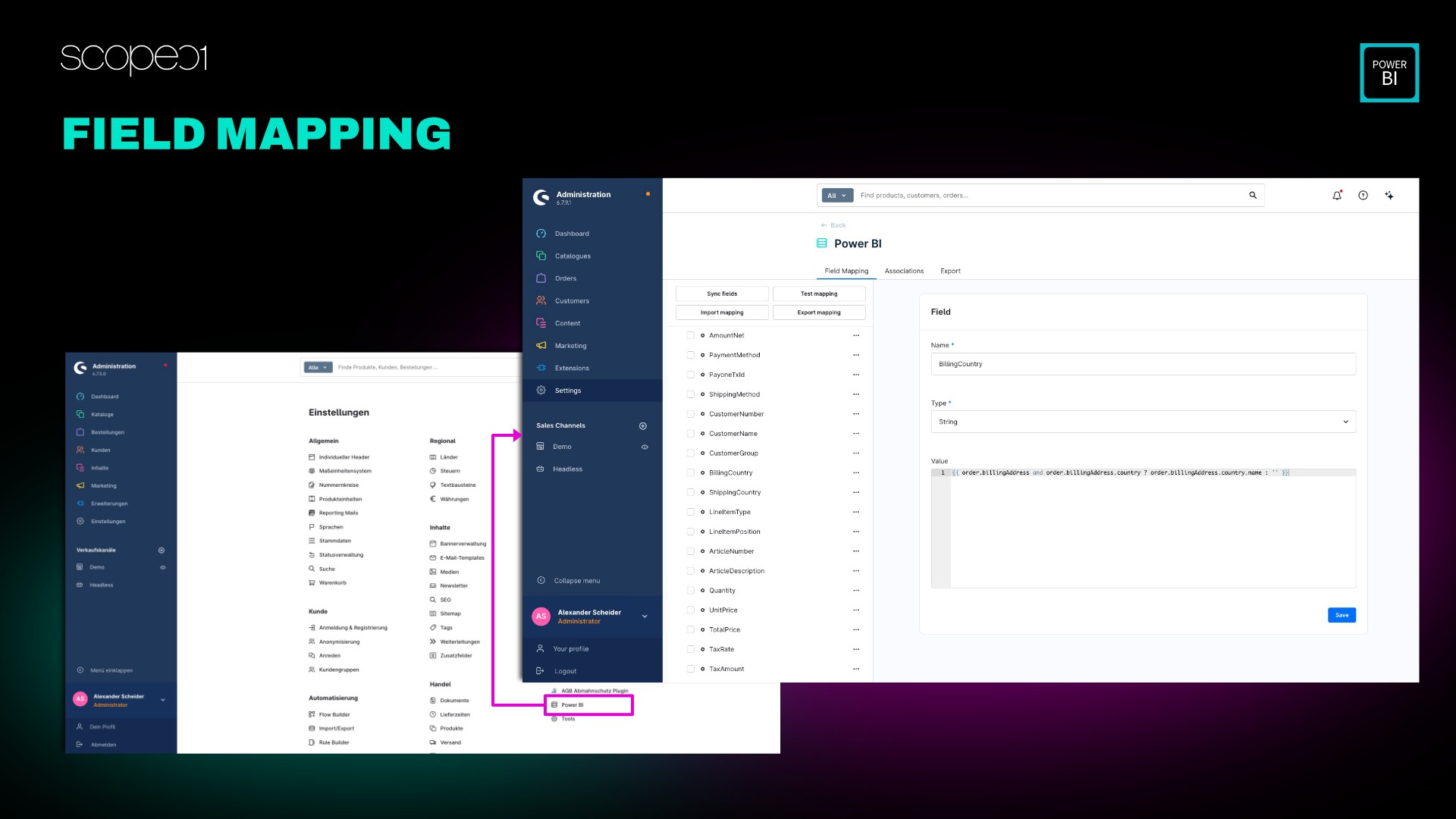Click inside the Value code editor
This screenshot has width=1456, height=819.
1143,528
